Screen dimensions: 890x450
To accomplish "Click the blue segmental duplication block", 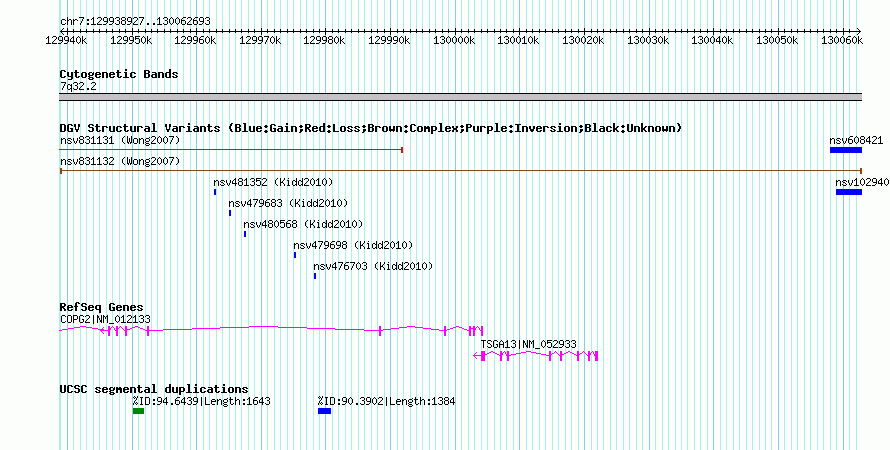I will [324, 411].
